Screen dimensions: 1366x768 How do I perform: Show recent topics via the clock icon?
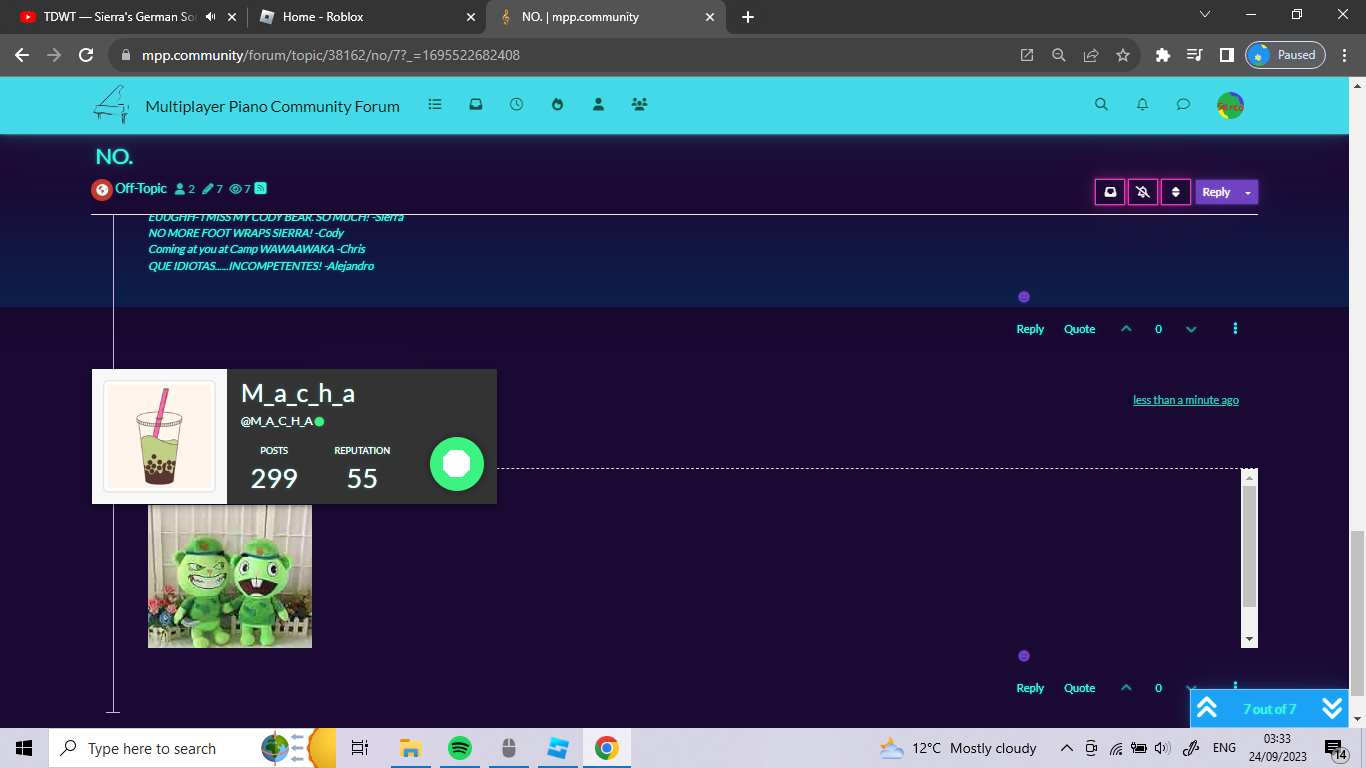(516, 104)
